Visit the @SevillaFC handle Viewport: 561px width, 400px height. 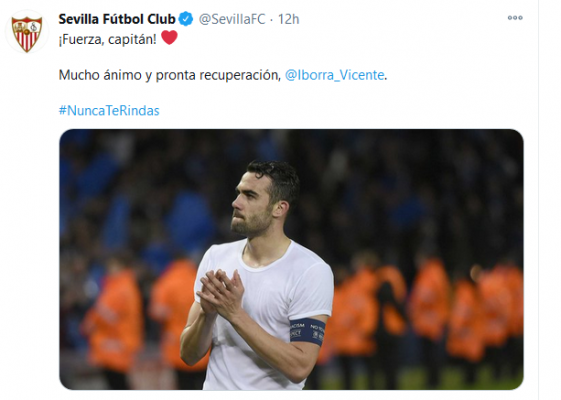[232, 19]
